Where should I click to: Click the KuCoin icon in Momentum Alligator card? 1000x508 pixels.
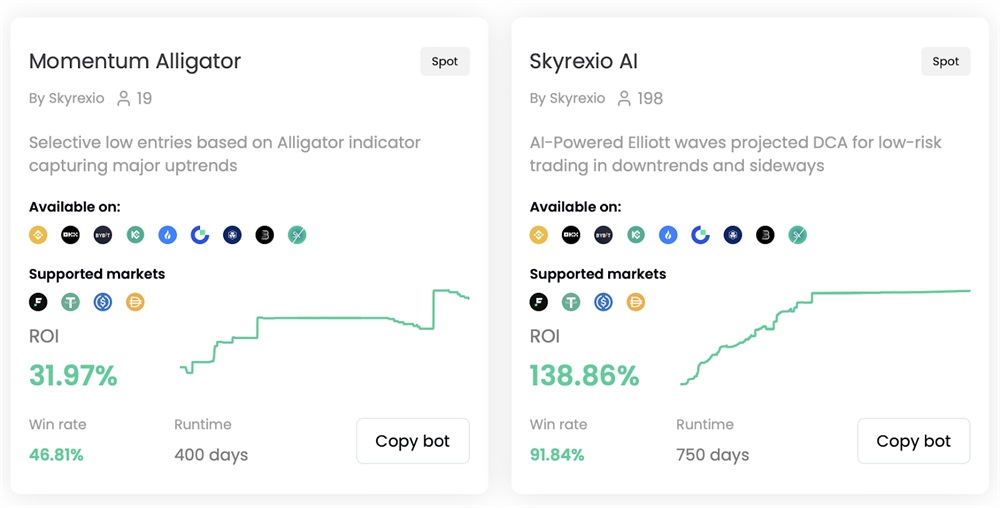coord(135,235)
